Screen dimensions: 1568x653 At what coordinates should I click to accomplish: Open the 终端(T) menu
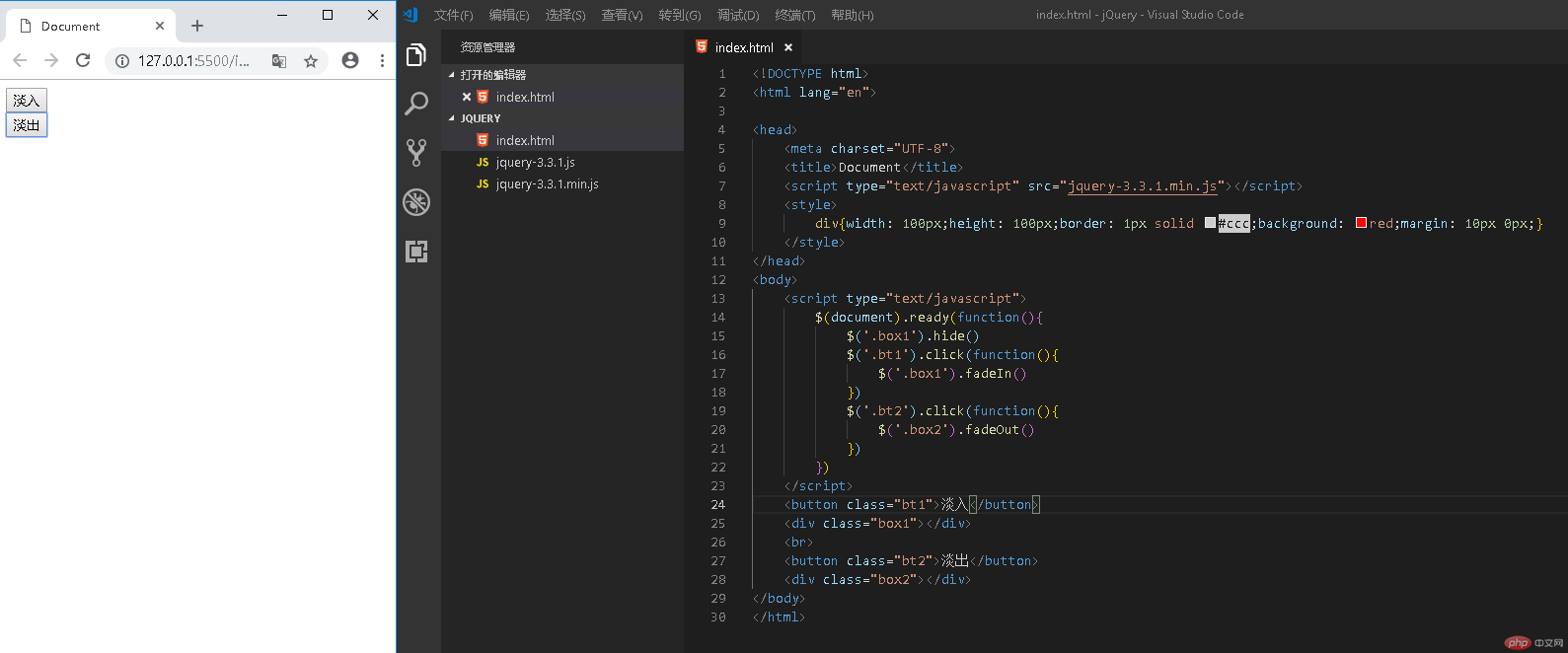point(795,15)
